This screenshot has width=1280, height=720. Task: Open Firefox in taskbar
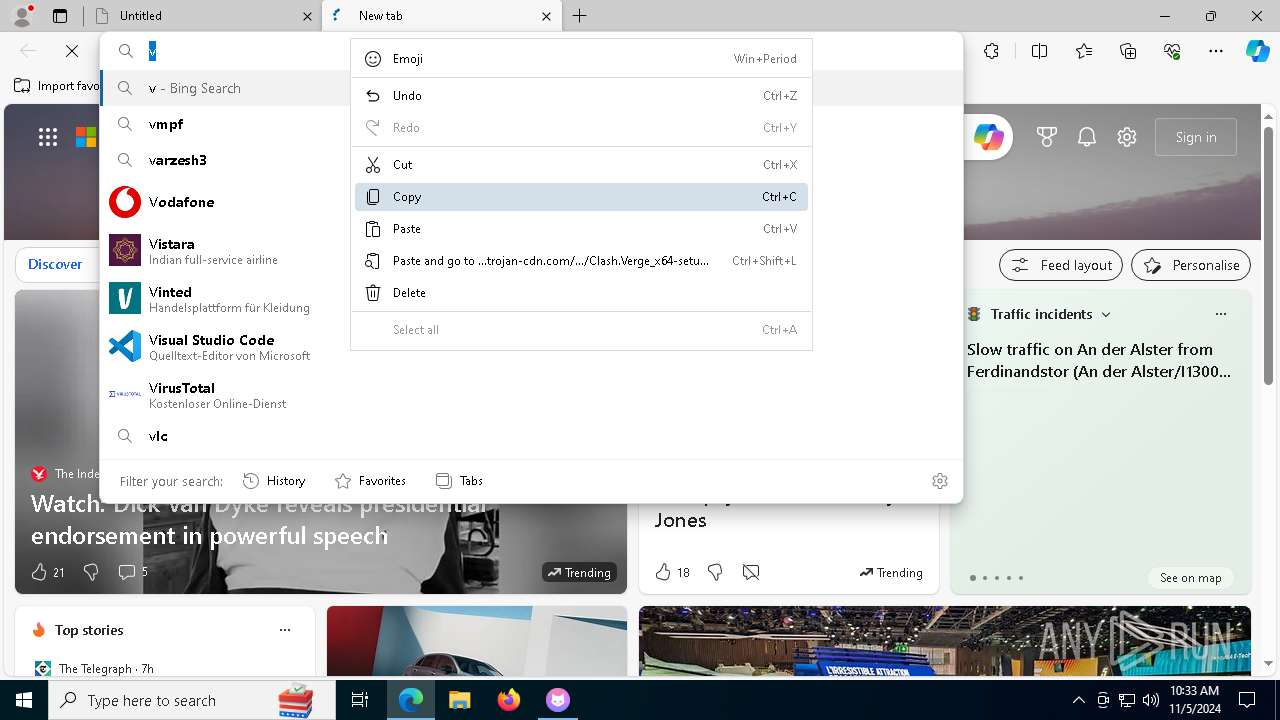(508, 700)
